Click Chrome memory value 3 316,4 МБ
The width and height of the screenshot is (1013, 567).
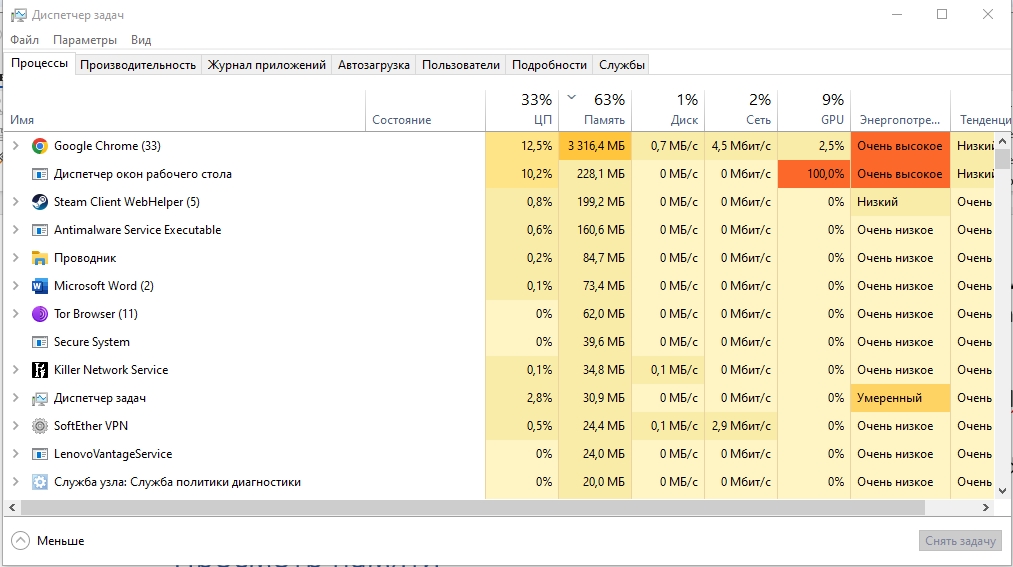coord(596,146)
